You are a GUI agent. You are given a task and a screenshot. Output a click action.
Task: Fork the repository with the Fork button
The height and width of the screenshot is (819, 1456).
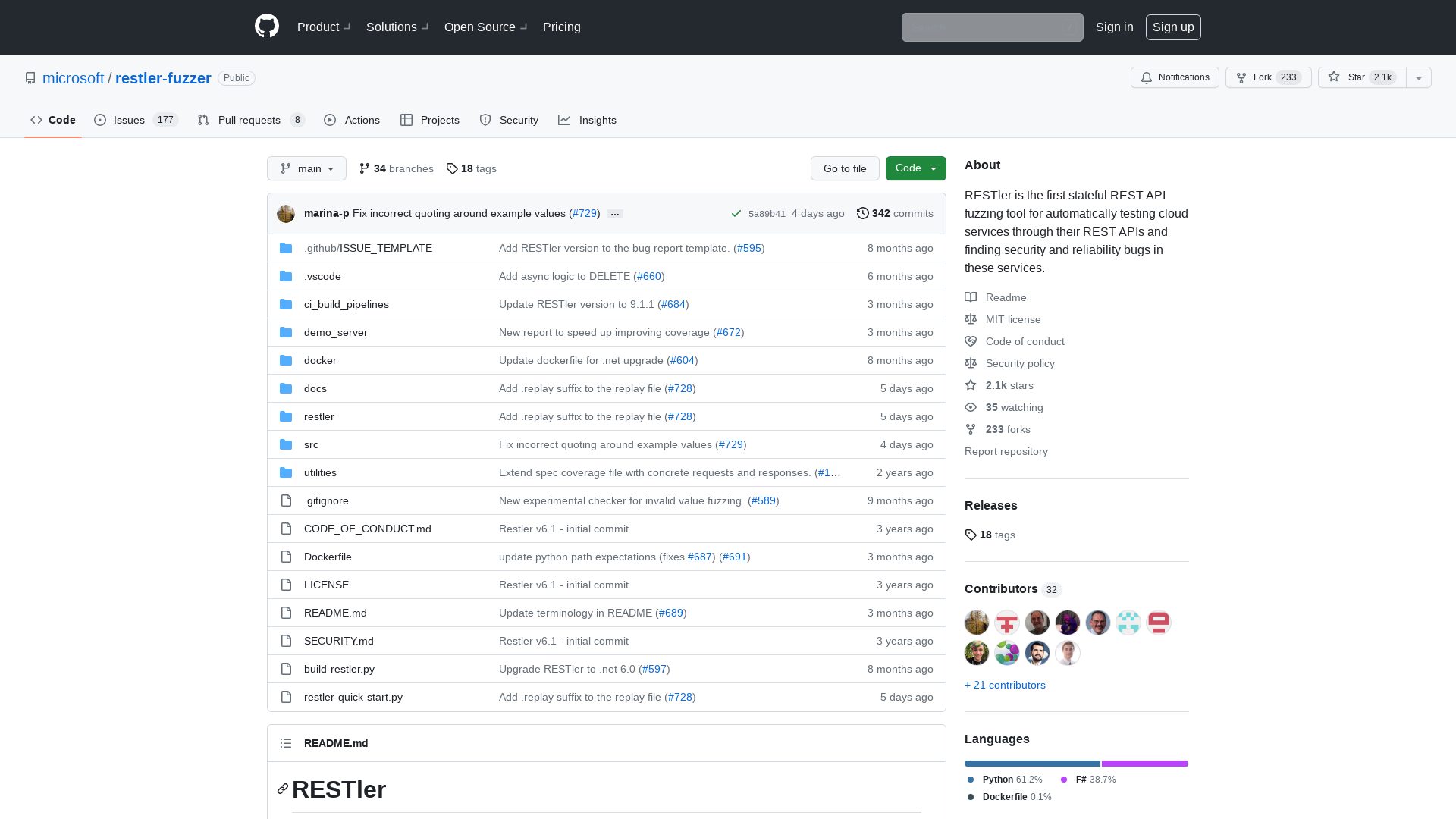pos(1268,77)
